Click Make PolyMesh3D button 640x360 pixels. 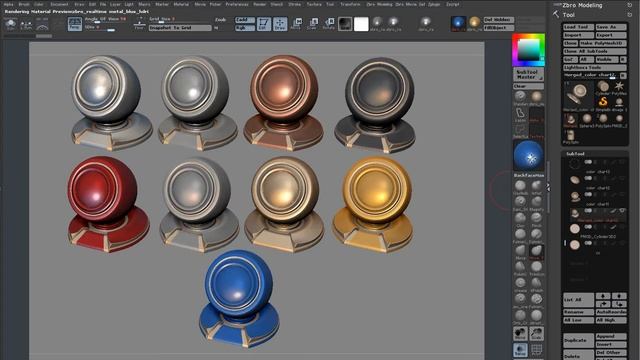[603, 43]
